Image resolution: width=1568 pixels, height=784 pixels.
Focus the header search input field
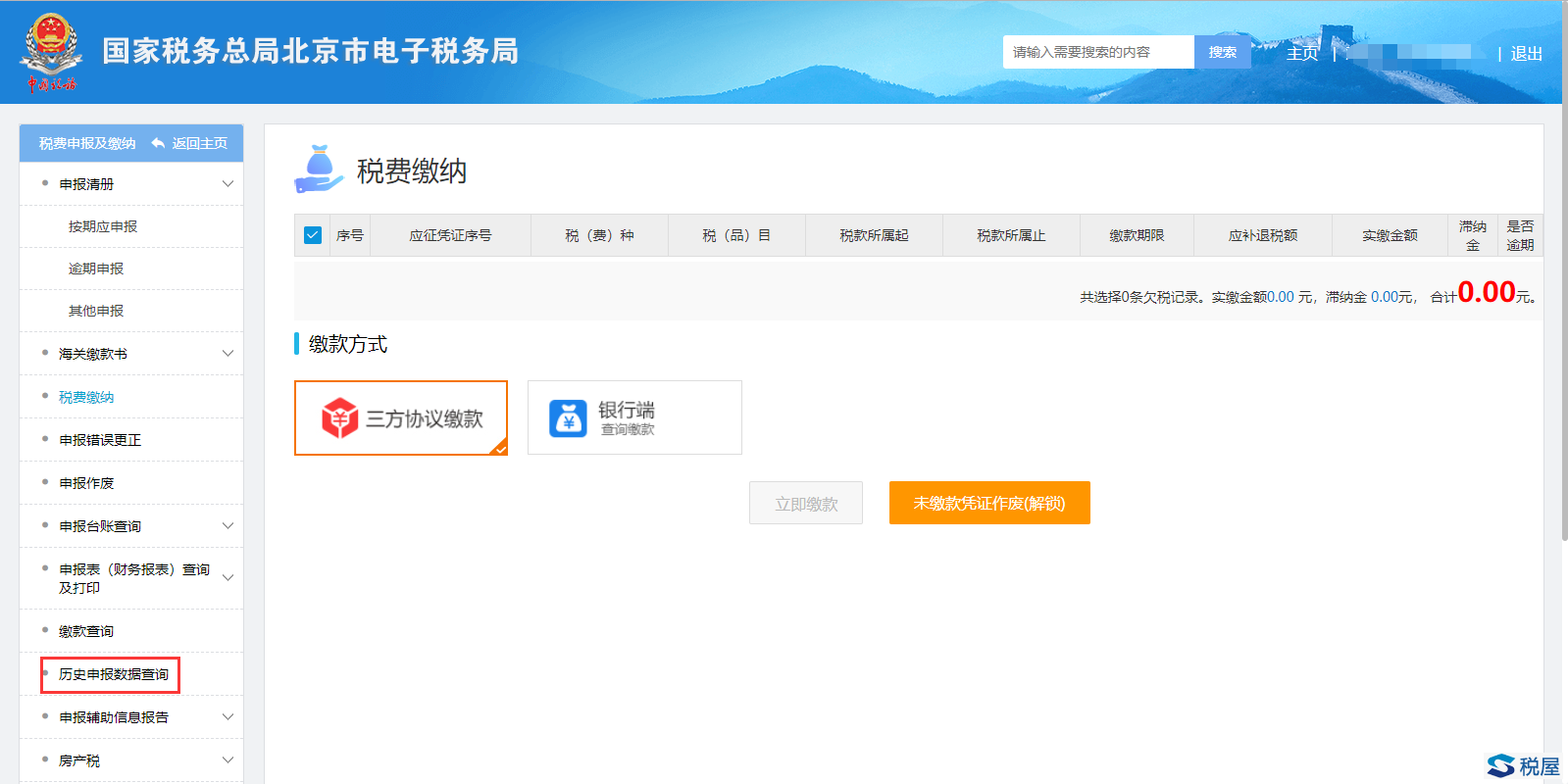[x=1098, y=52]
